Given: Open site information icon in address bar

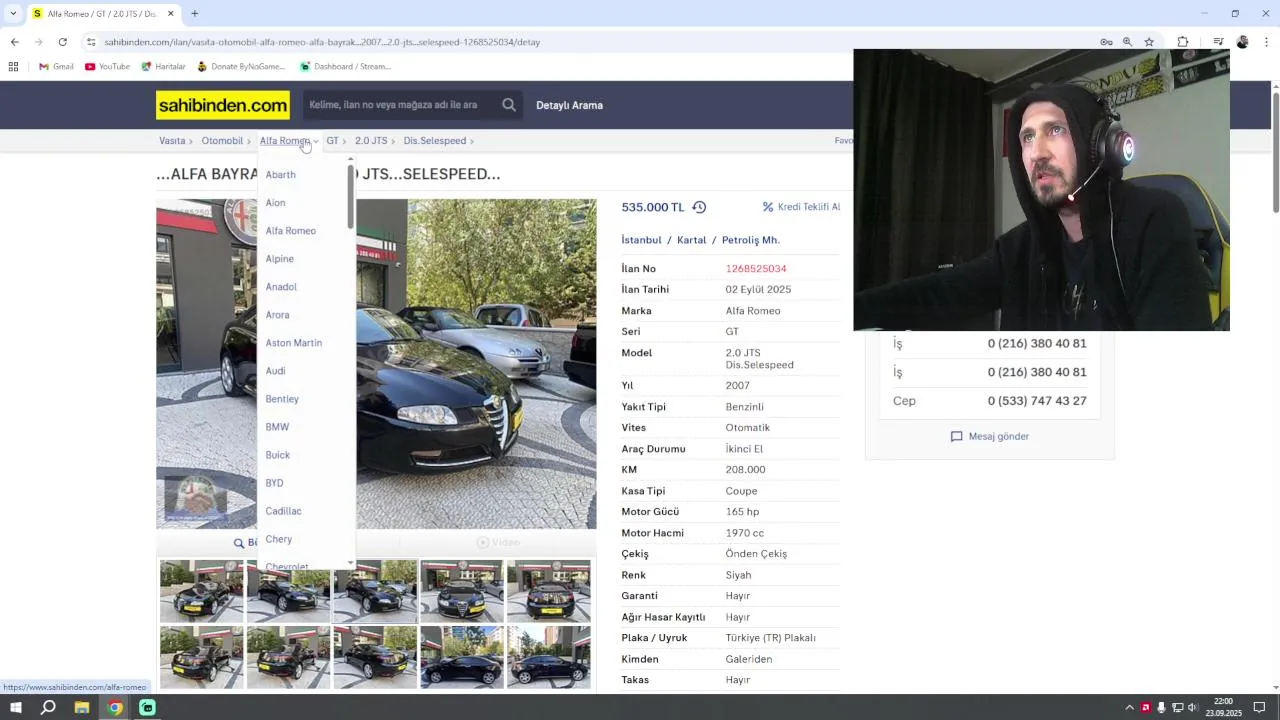Looking at the screenshot, I should 91,42.
